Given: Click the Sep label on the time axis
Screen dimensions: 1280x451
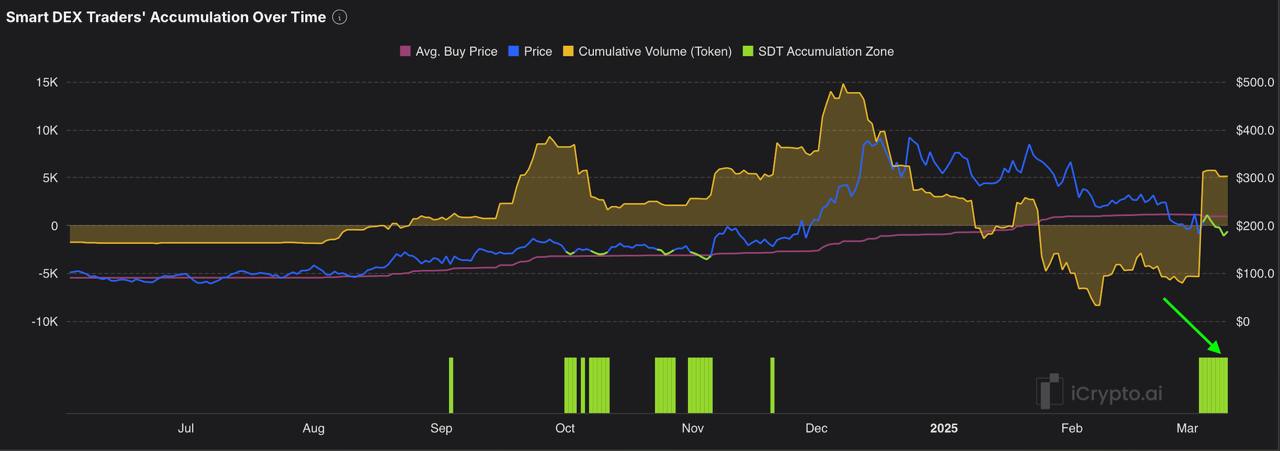Looking at the screenshot, I should click(x=441, y=428).
